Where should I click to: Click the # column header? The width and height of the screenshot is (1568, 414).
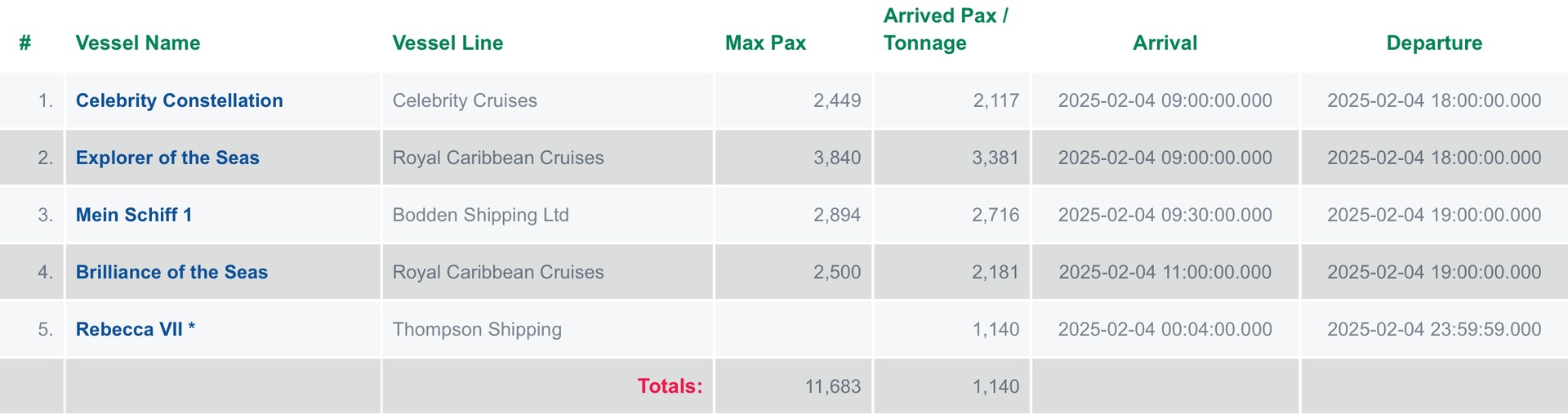pyautogui.click(x=25, y=42)
